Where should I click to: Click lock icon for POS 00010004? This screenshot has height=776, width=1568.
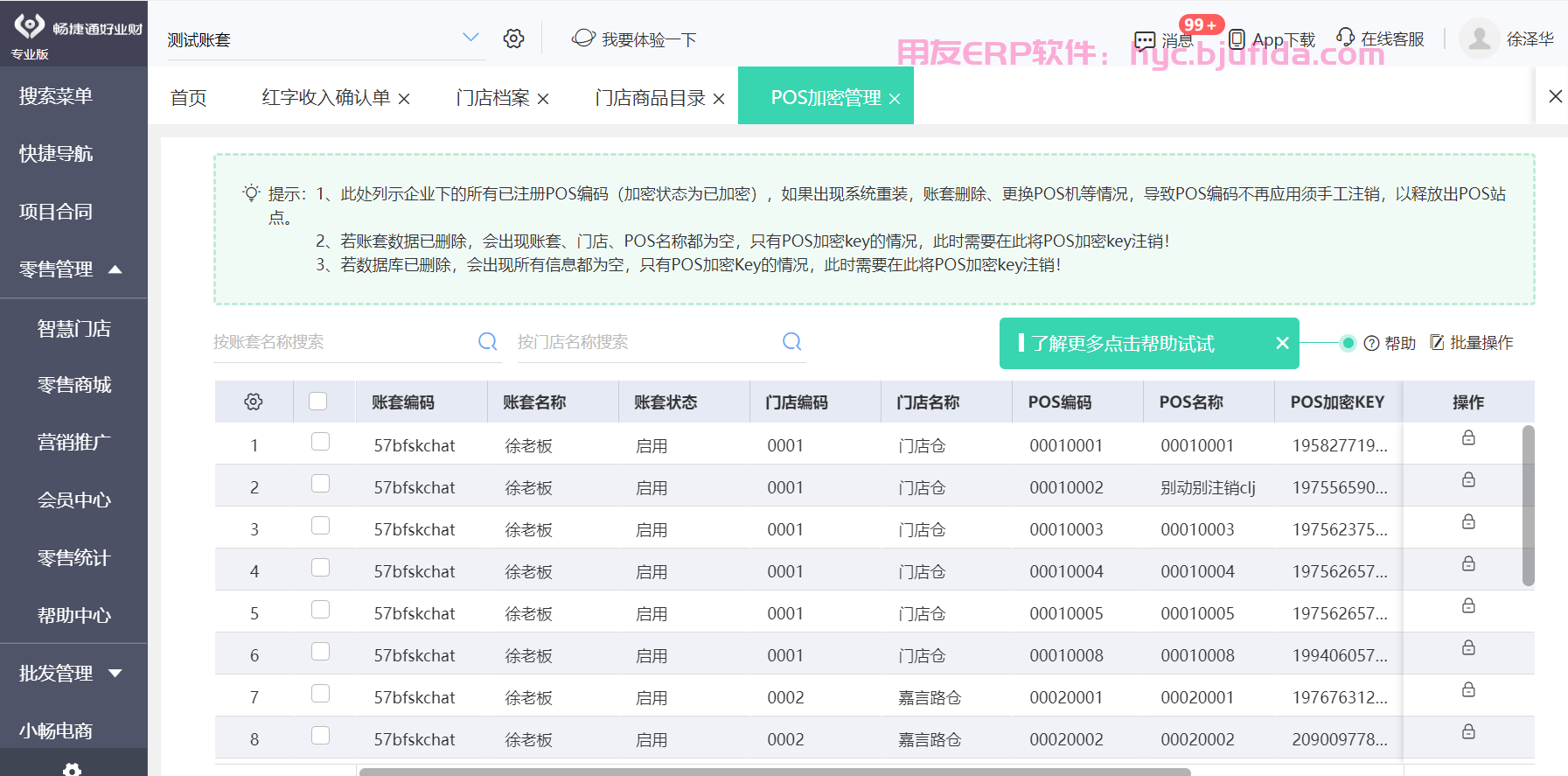(1468, 563)
